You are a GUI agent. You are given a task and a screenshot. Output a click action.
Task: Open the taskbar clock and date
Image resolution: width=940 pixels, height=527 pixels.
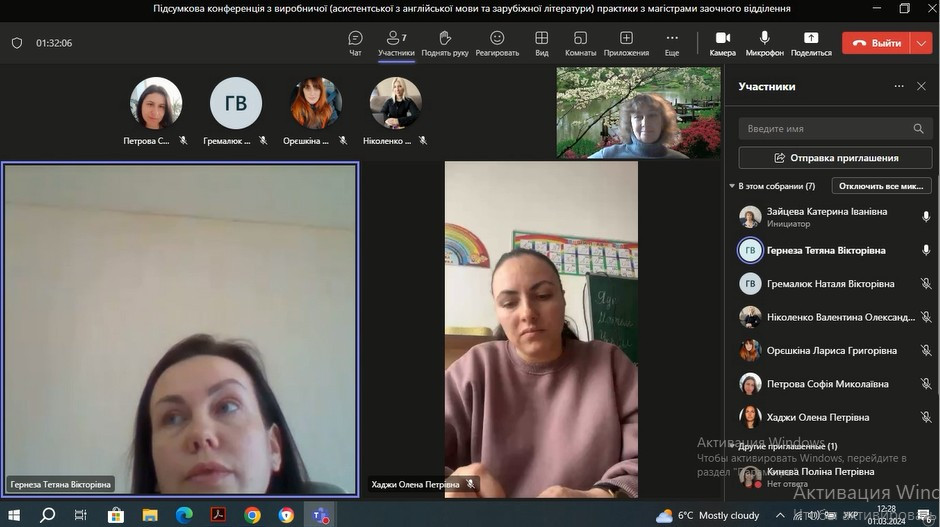886,515
